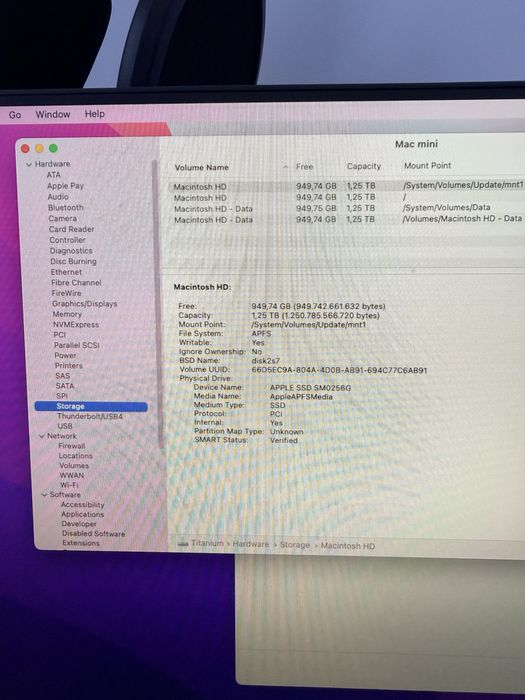Image resolution: width=525 pixels, height=700 pixels.
Task: Select SAS in the sidebar
Action: tap(62, 376)
